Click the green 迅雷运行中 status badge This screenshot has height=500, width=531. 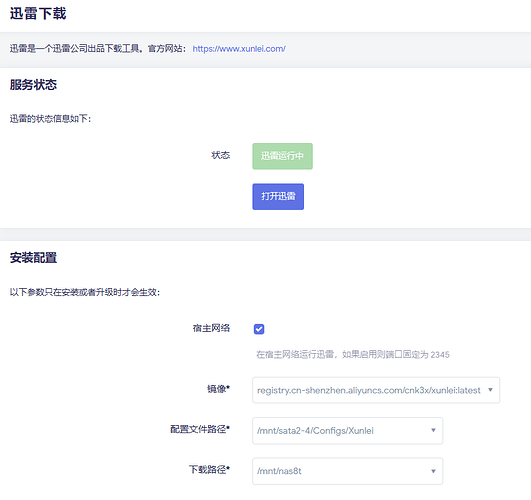tap(282, 156)
